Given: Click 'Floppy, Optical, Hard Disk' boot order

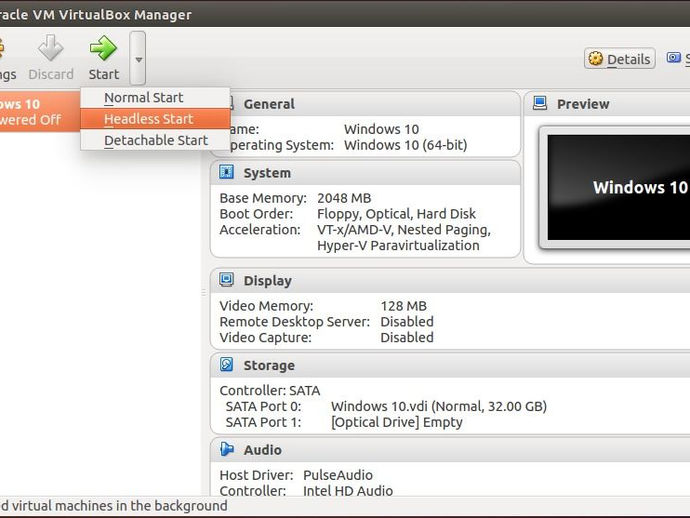Looking at the screenshot, I should click(396, 214).
